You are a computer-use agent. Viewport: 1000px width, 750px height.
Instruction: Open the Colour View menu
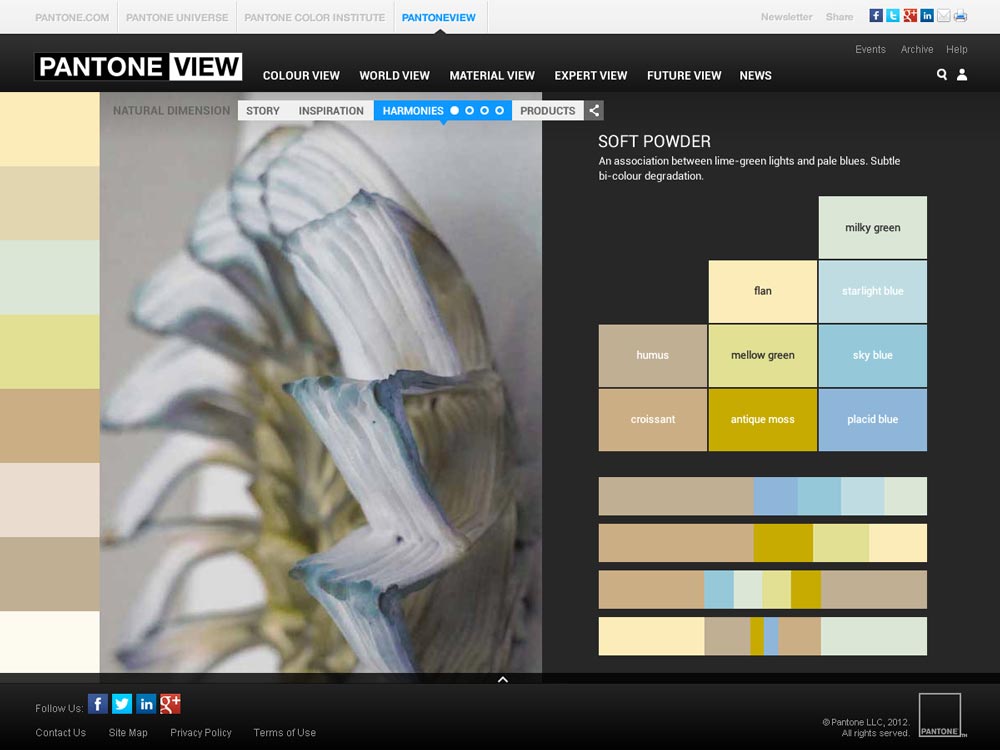click(x=301, y=75)
